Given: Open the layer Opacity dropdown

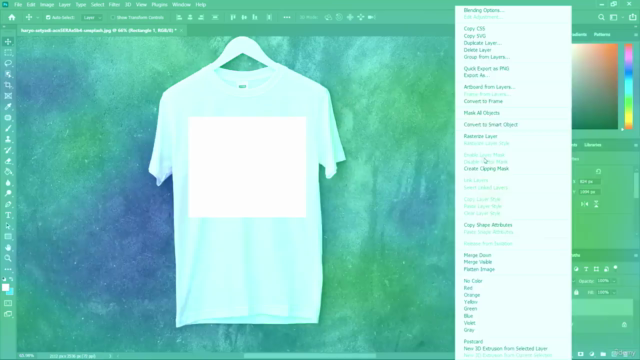Looking at the screenshot, I should click(613, 281).
